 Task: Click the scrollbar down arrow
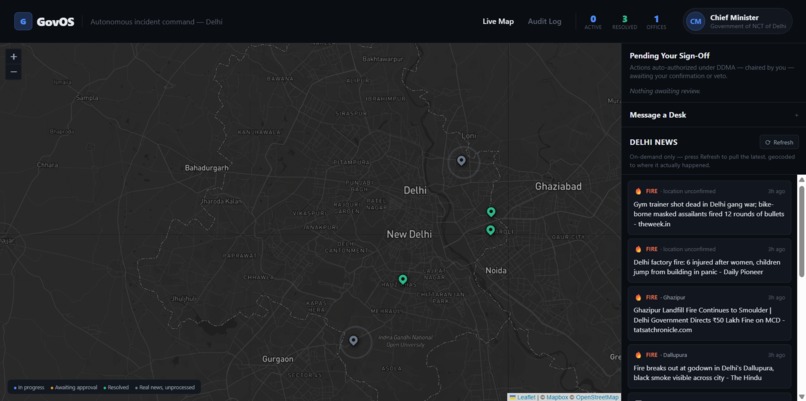pos(801,397)
